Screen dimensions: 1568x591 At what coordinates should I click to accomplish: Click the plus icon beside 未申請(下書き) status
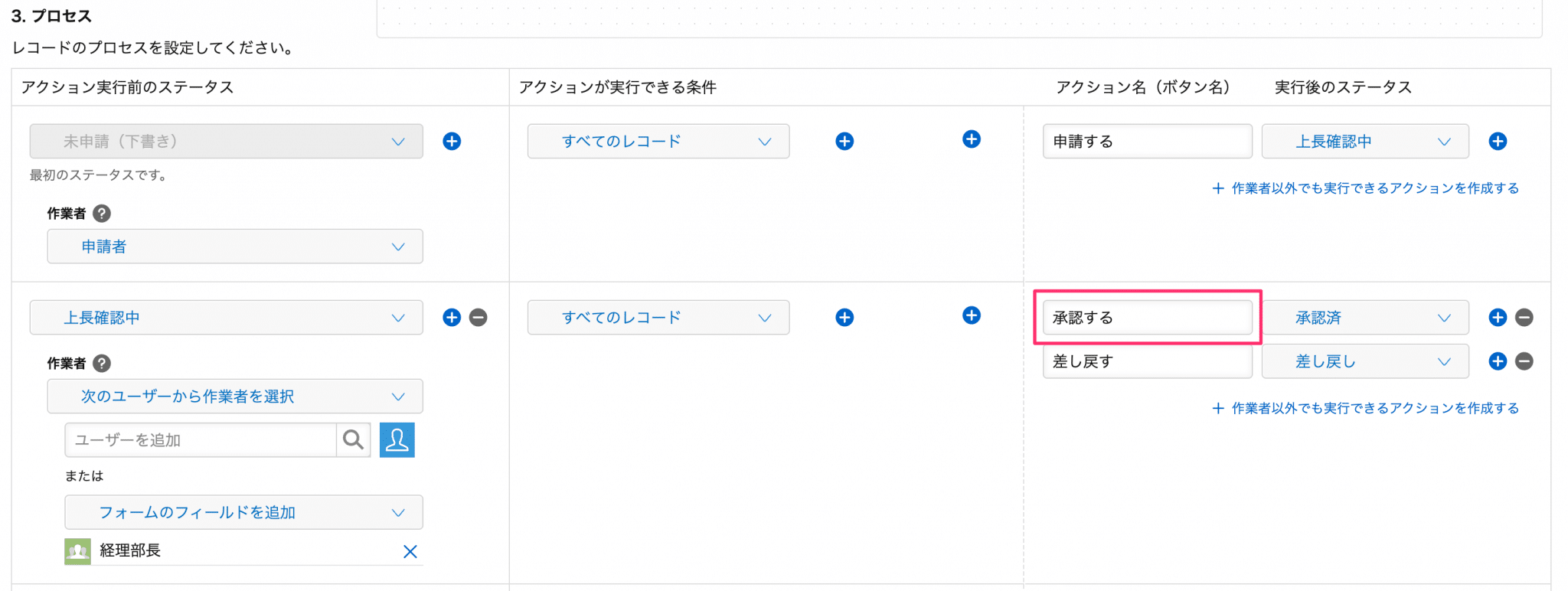(x=452, y=141)
